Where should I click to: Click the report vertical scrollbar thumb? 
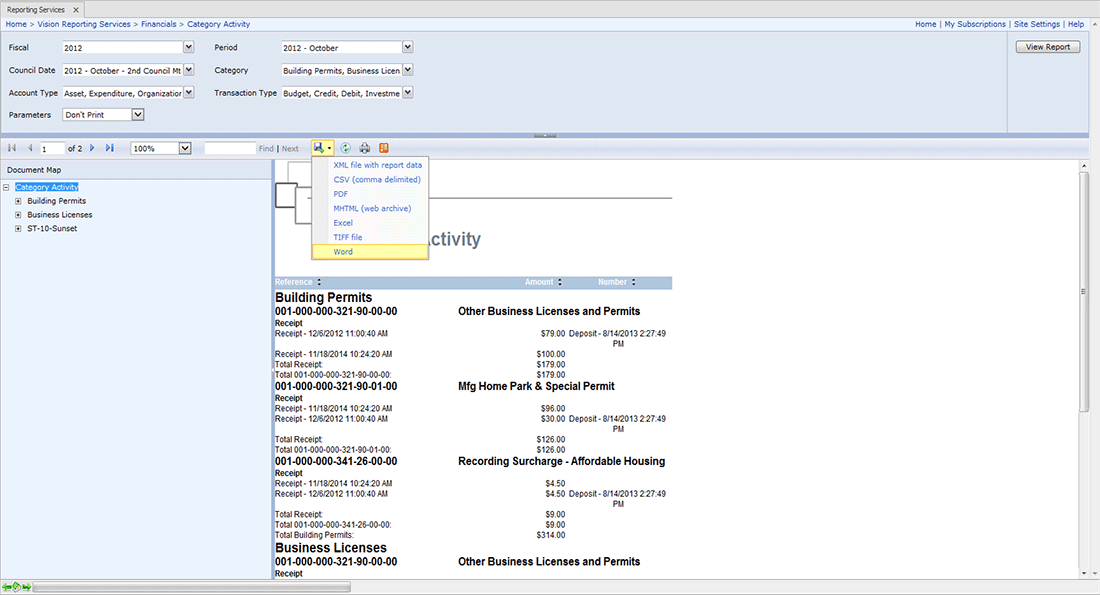1083,292
